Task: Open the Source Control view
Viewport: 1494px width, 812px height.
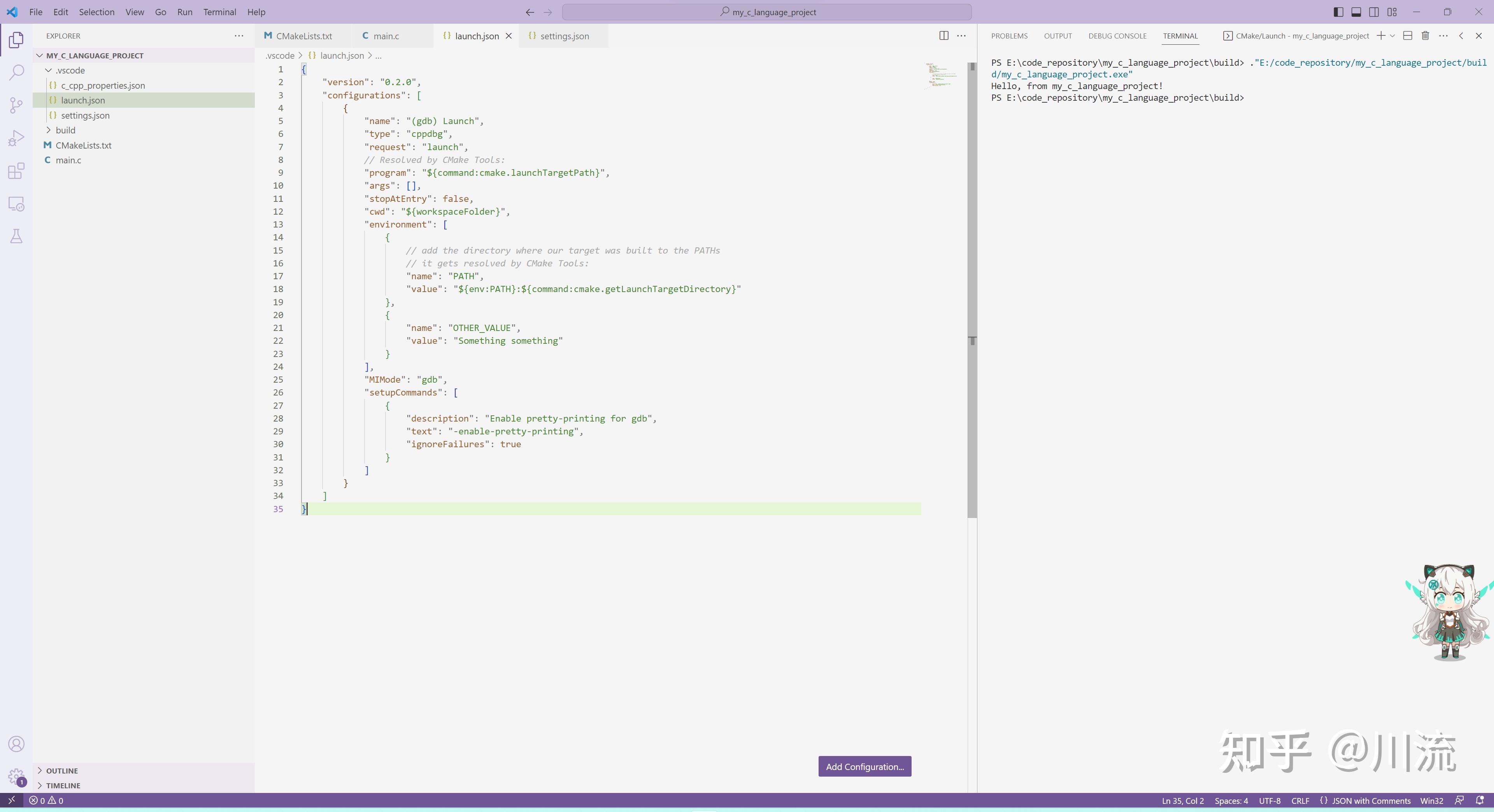Action: [16, 105]
